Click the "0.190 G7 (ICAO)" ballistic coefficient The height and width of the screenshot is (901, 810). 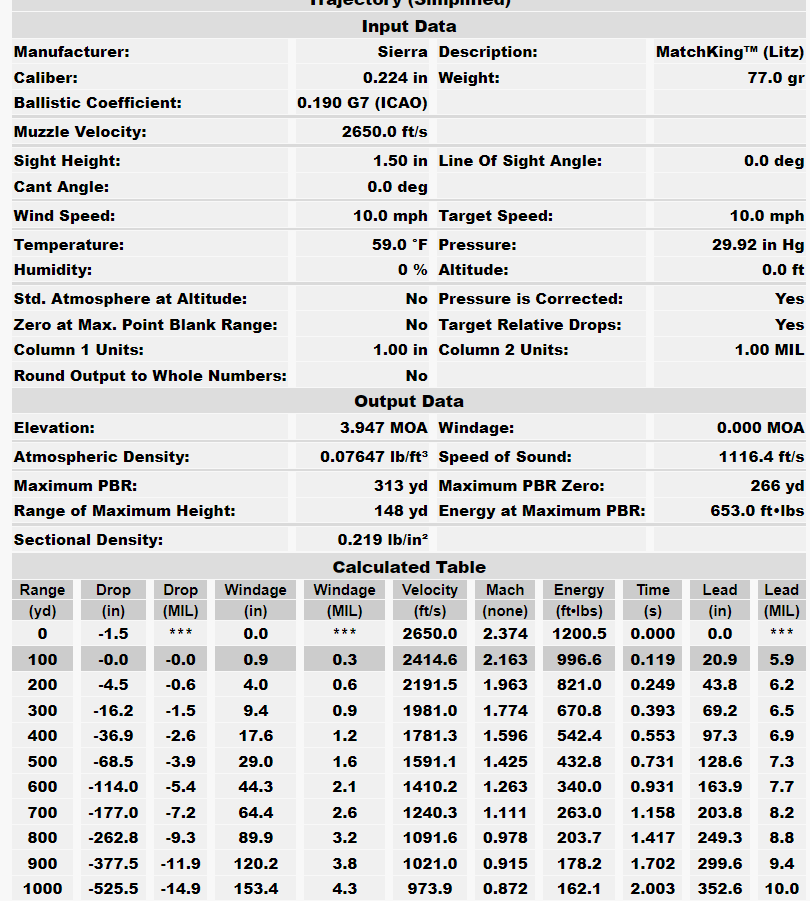362,103
